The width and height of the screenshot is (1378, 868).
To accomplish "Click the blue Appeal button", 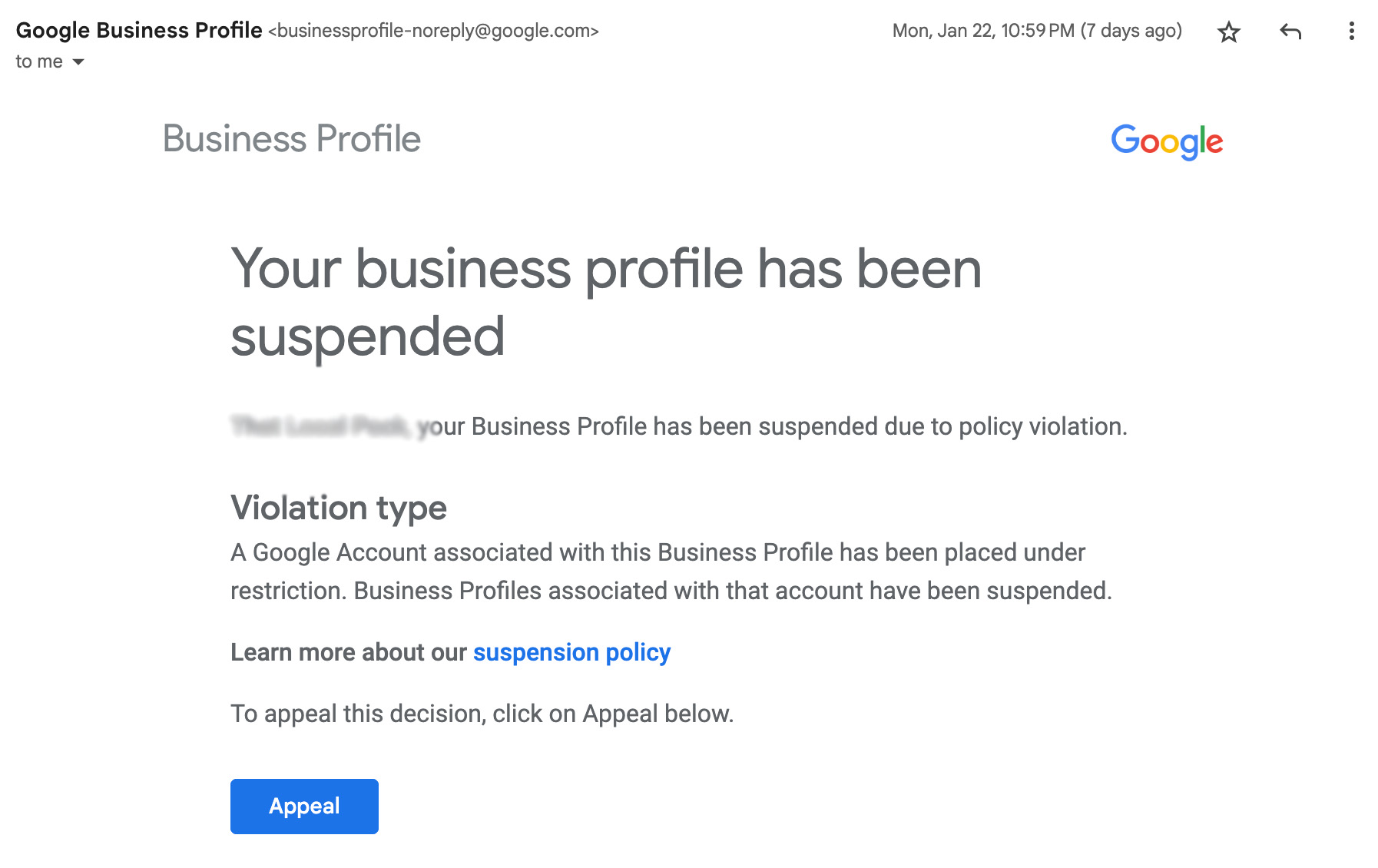I will 304,806.
